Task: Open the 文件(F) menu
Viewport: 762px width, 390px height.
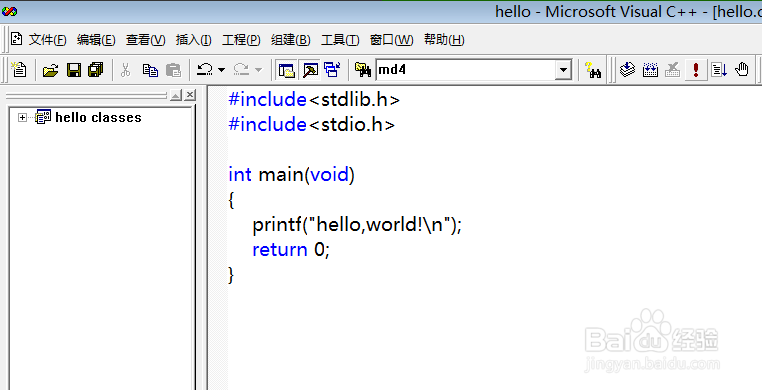Action: (47, 40)
